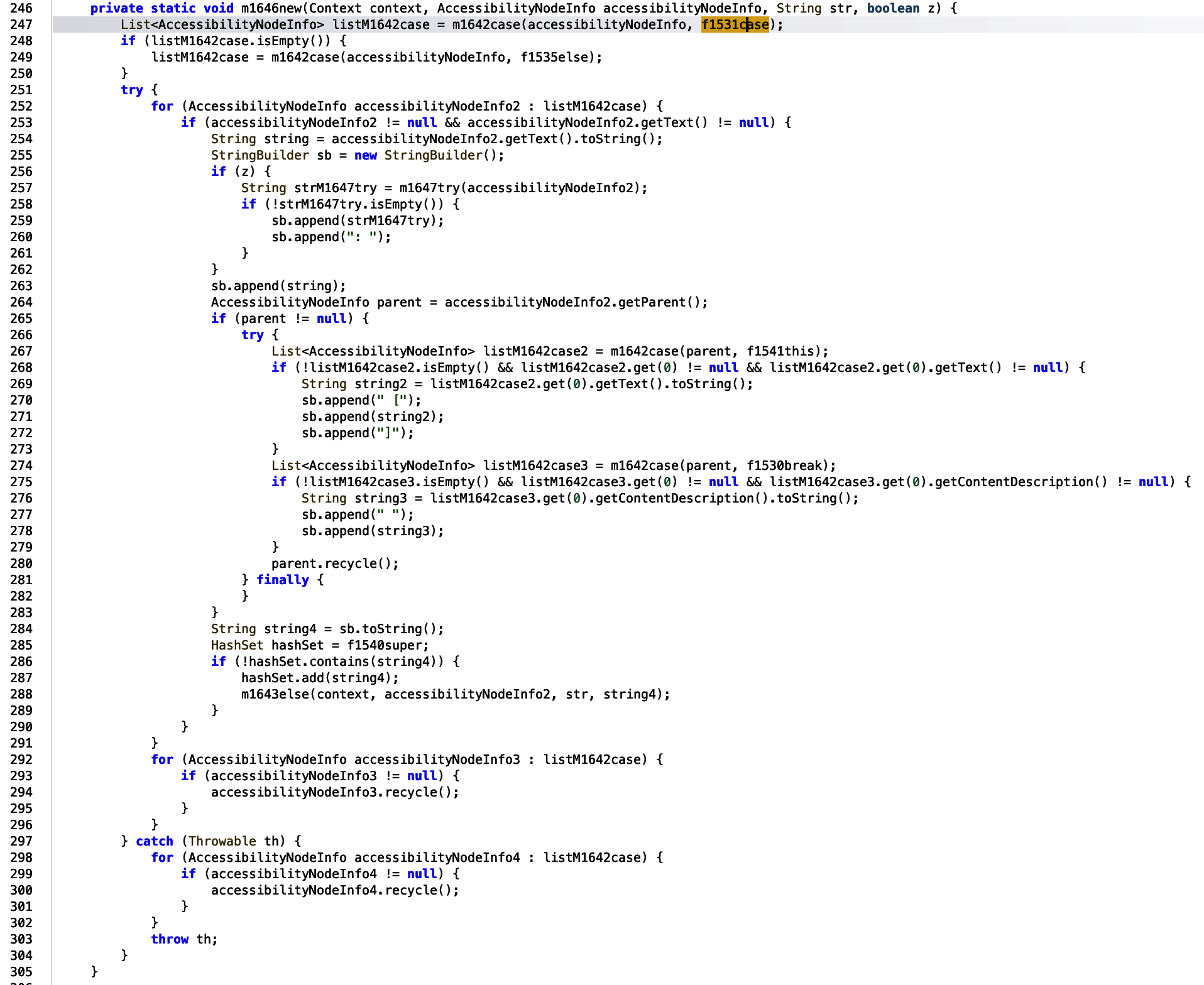Screen dimensions: 1204x985
Task: Click accessibilityNodeInfo3.recycle() call
Action: pos(334,792)
